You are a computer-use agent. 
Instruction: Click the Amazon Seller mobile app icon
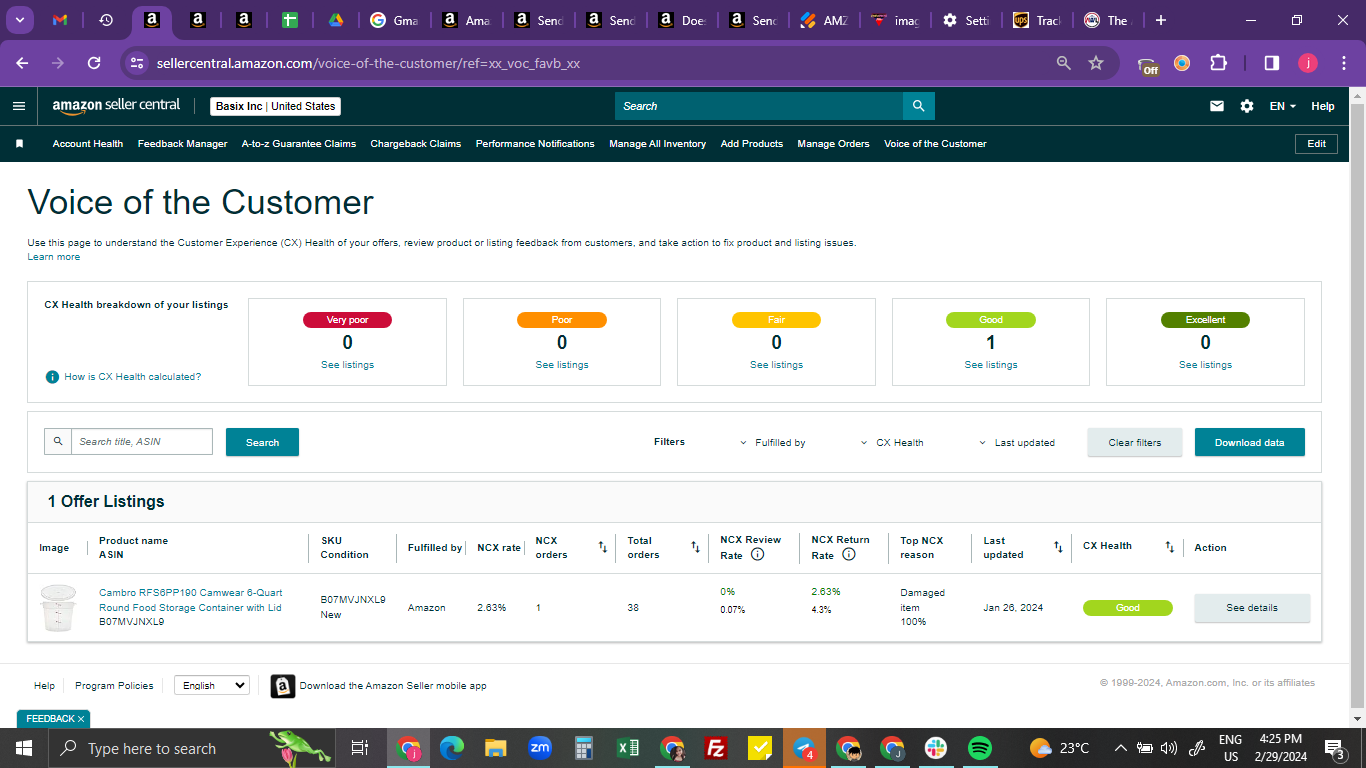pos(283,686)
